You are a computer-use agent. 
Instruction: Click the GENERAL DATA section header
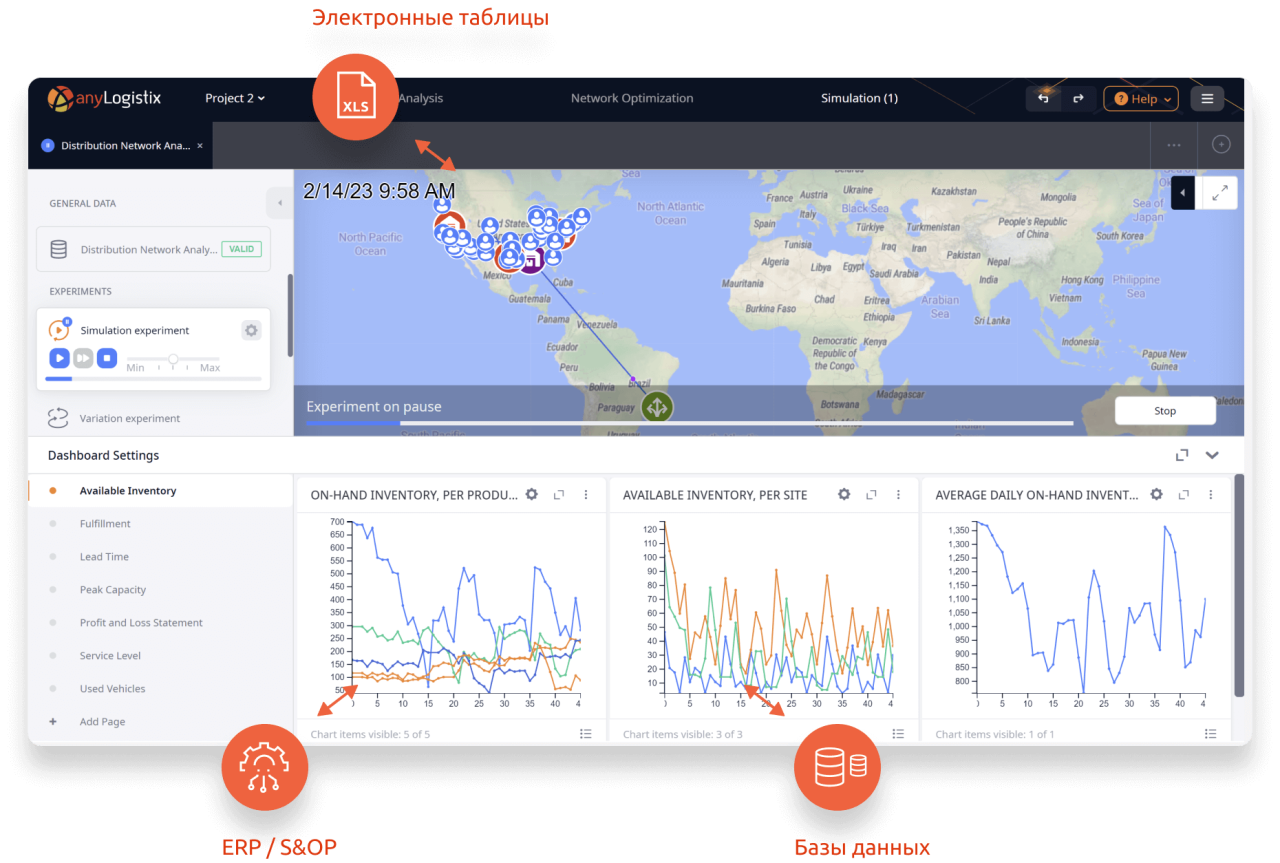click(x=83, y=203)
